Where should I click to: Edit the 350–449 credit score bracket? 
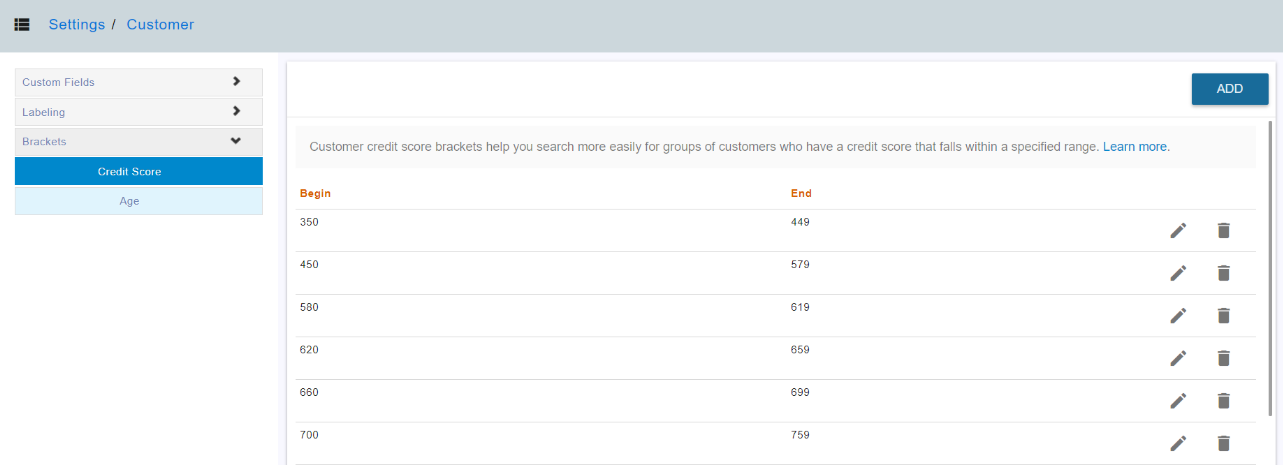(x=1178, y=231)
